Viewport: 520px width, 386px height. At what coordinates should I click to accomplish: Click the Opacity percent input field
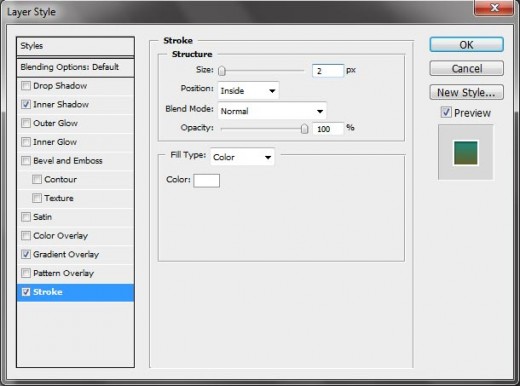pos(328,129)
